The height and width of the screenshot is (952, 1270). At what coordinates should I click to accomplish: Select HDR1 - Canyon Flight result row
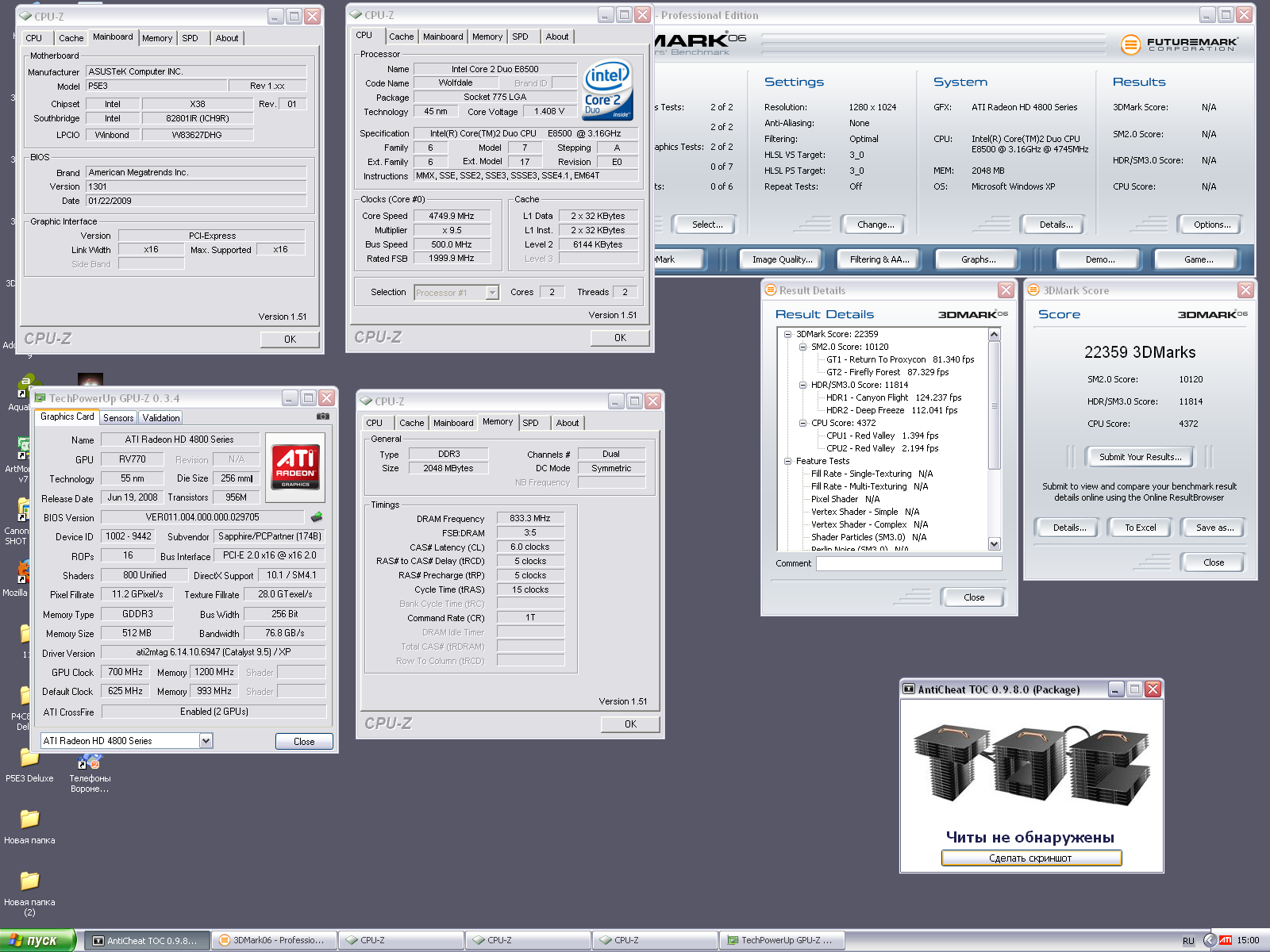tap(894, 397)
